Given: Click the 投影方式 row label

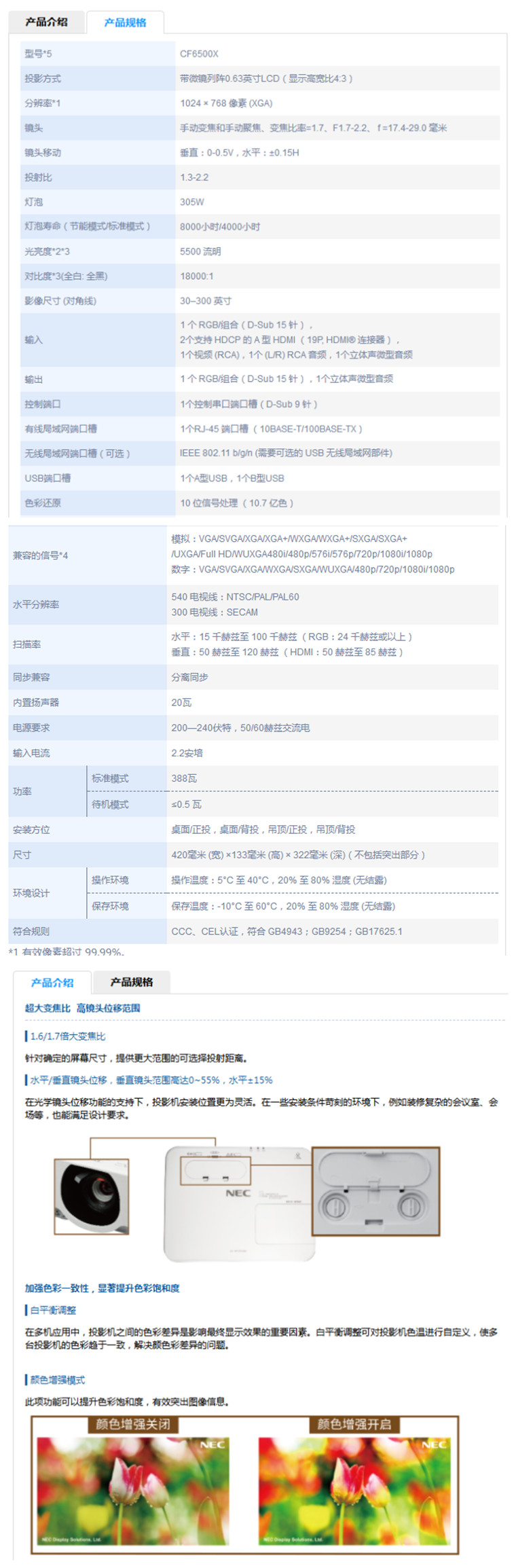Looking at the screenshot, I should click(x=43, y=78).
